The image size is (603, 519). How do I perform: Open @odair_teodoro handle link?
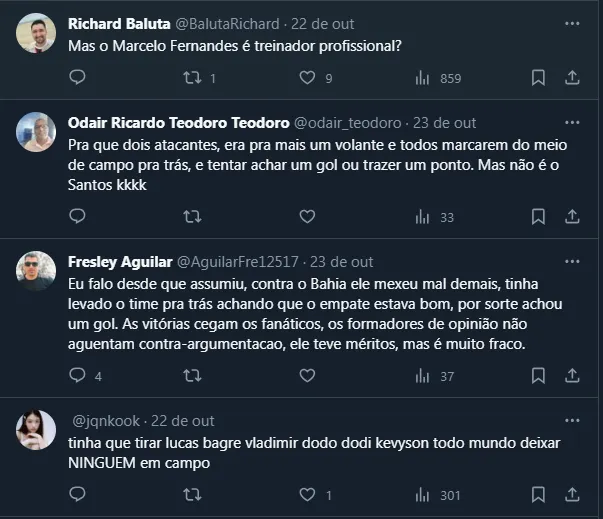point(347,123)
